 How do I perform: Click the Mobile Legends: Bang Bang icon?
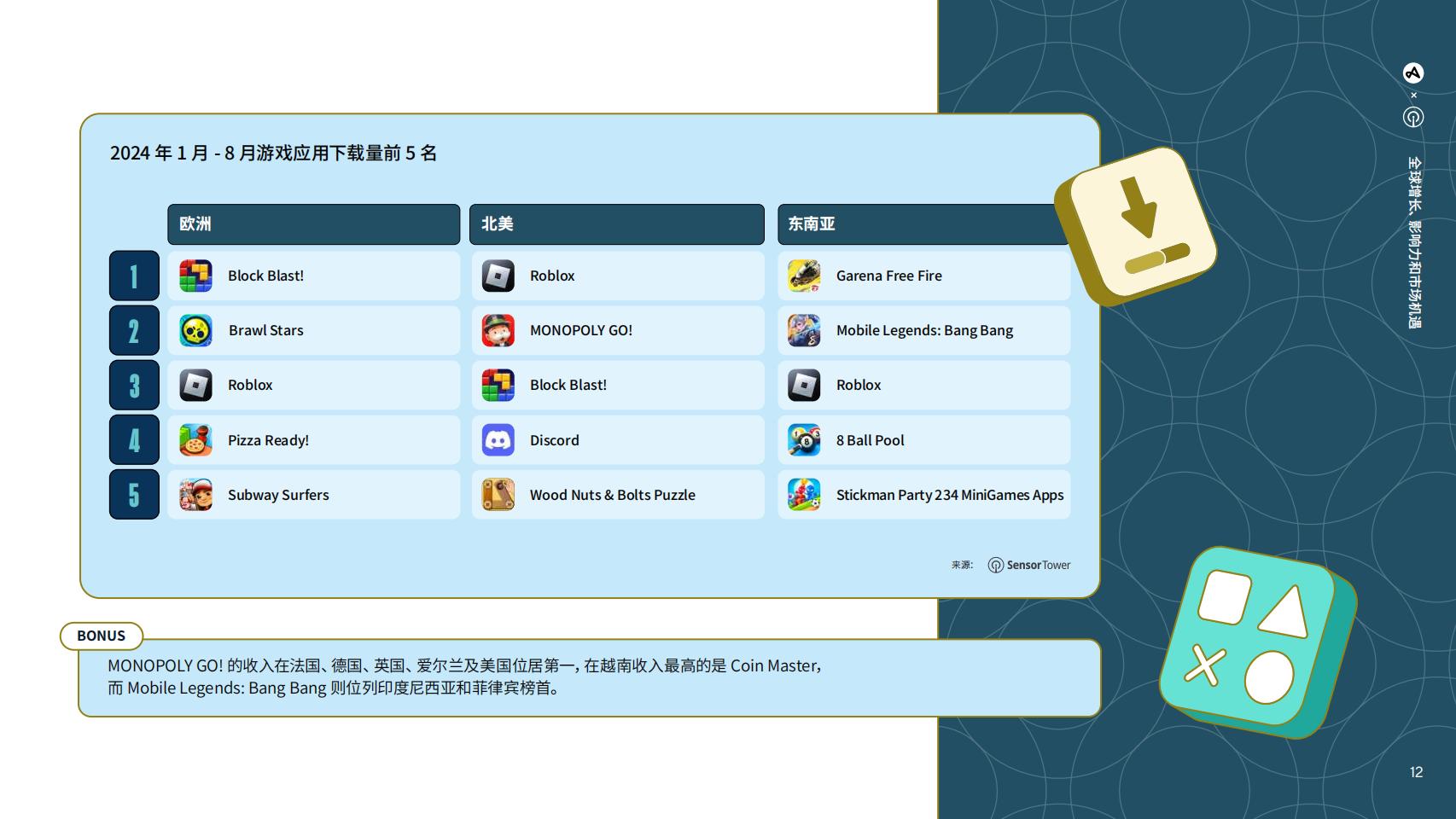pyautogui.click(x=804, y=330)
